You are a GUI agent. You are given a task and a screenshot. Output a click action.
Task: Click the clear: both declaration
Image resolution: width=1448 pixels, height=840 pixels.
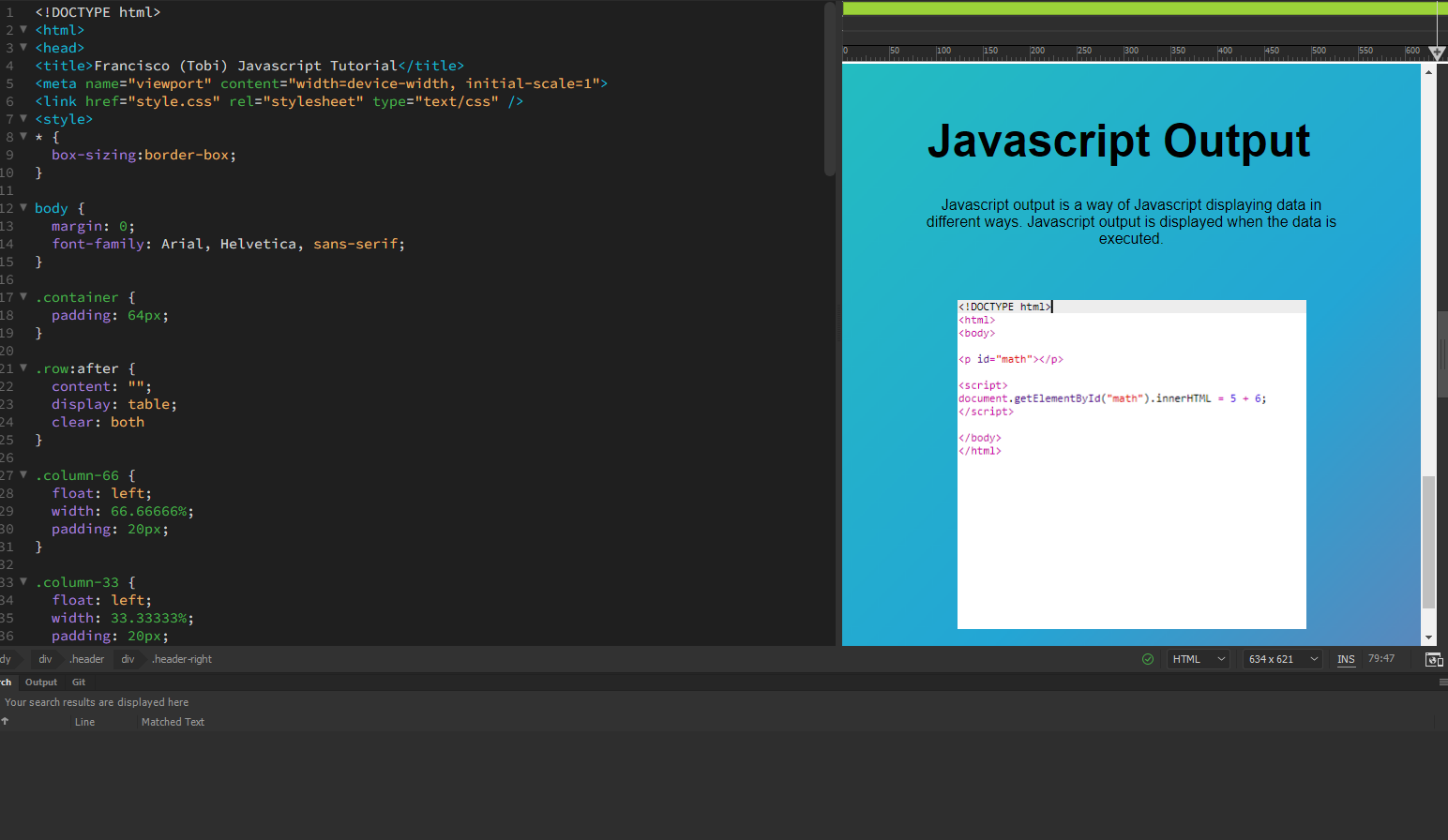[x=98, y=422]
